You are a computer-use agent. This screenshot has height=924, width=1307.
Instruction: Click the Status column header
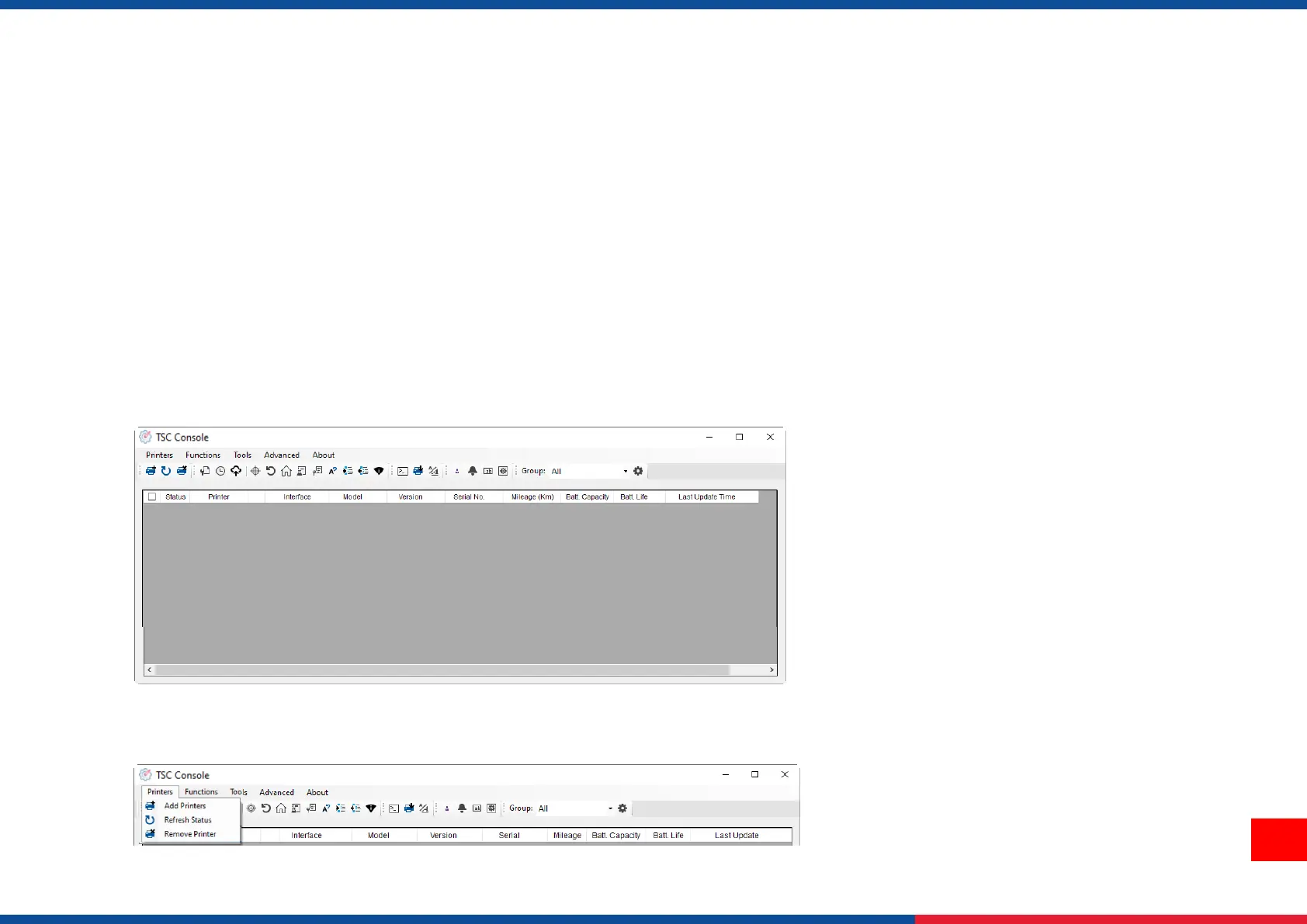coord(175,497)
